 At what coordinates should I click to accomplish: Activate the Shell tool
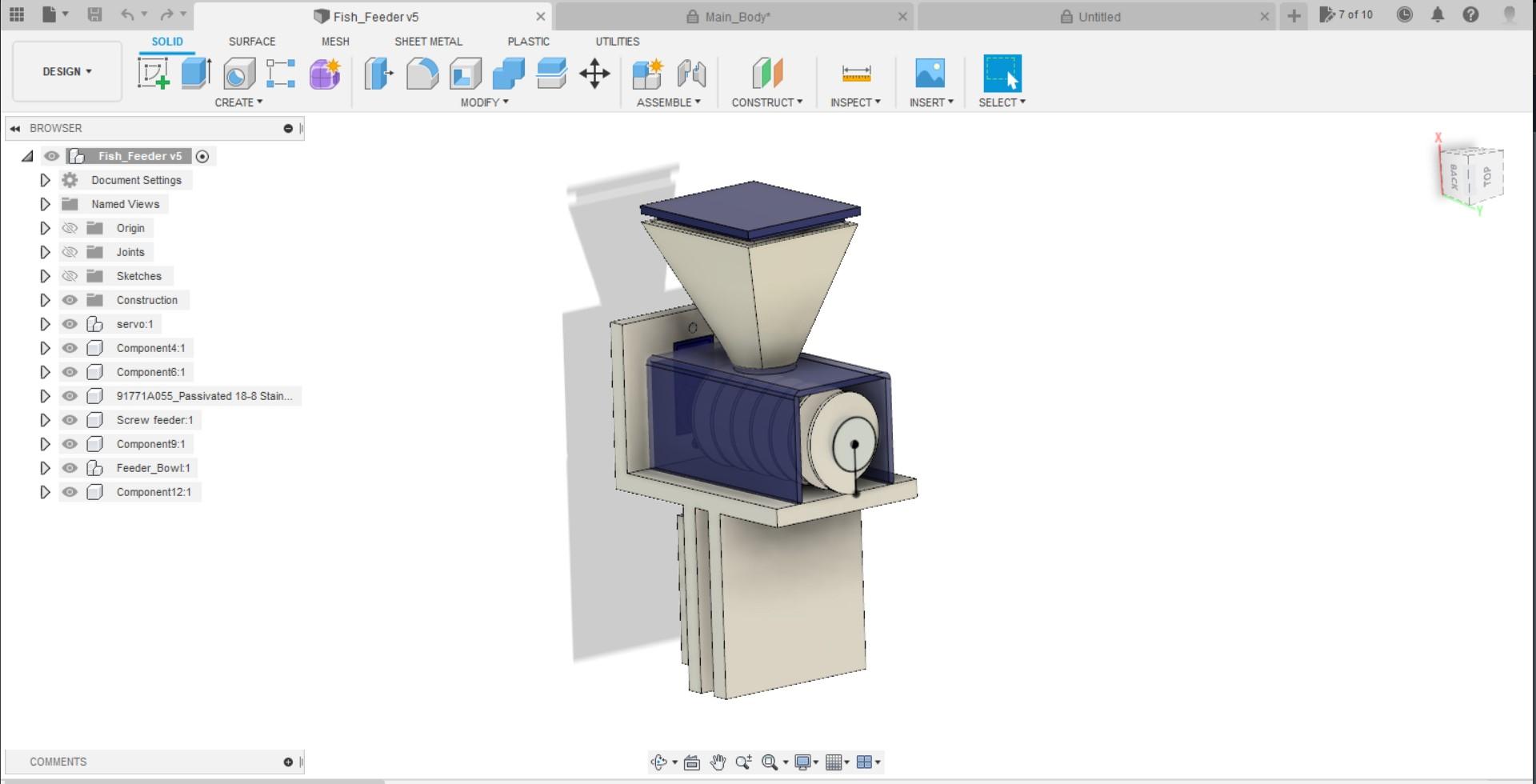[466, 74]
